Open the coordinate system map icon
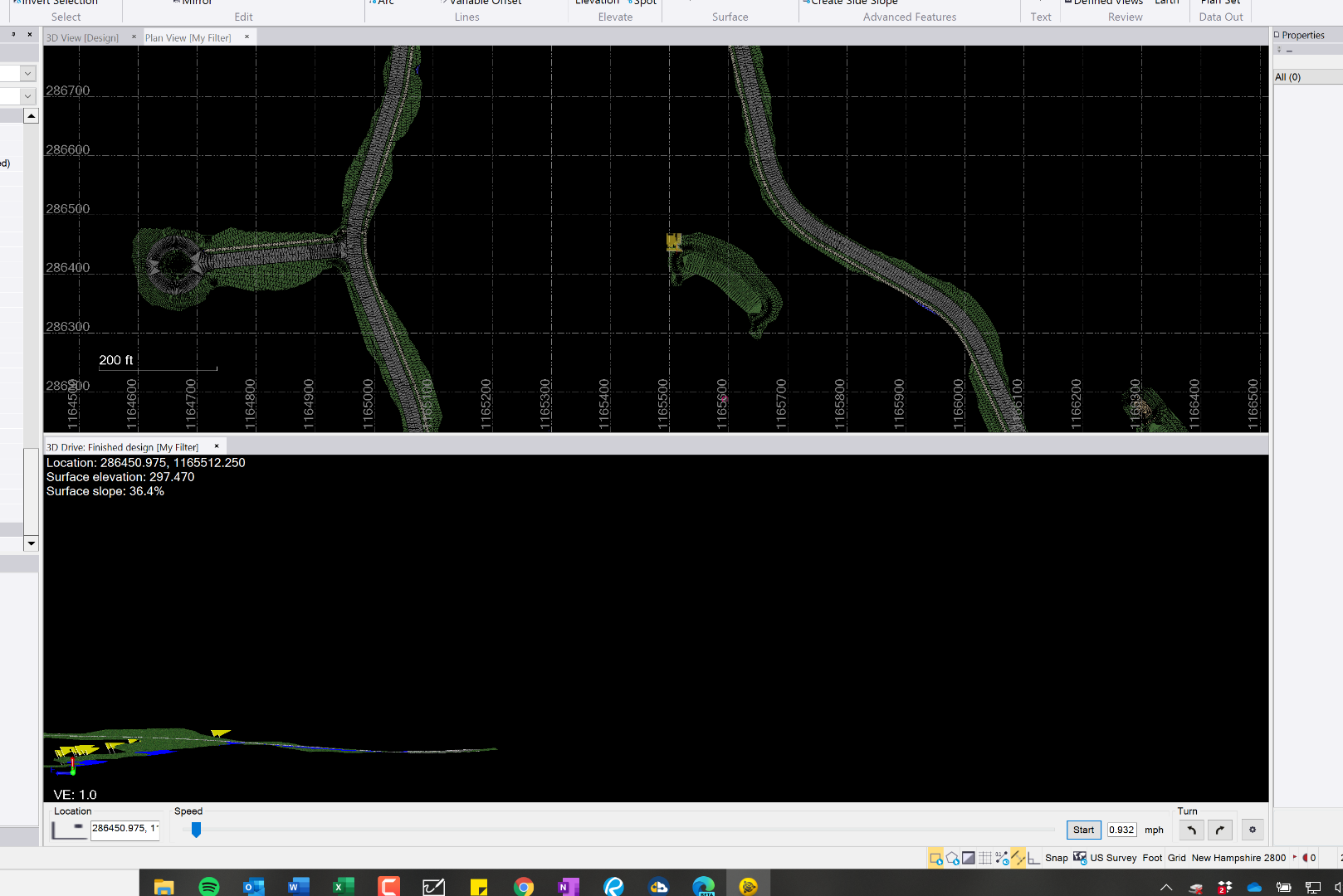 (x=1079, y=858)
